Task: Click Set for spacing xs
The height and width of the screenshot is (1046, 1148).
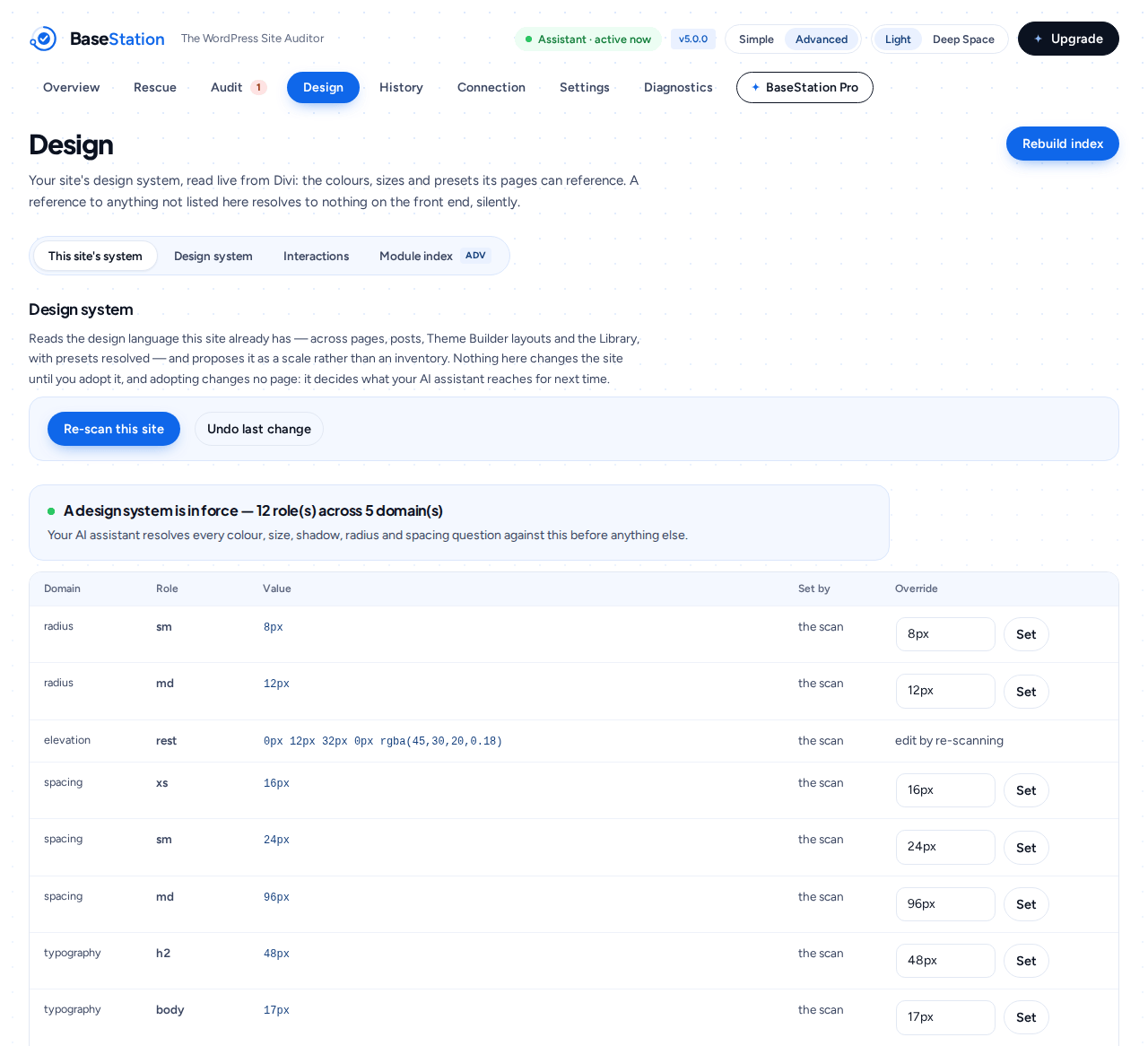Action: point(1026,790)
